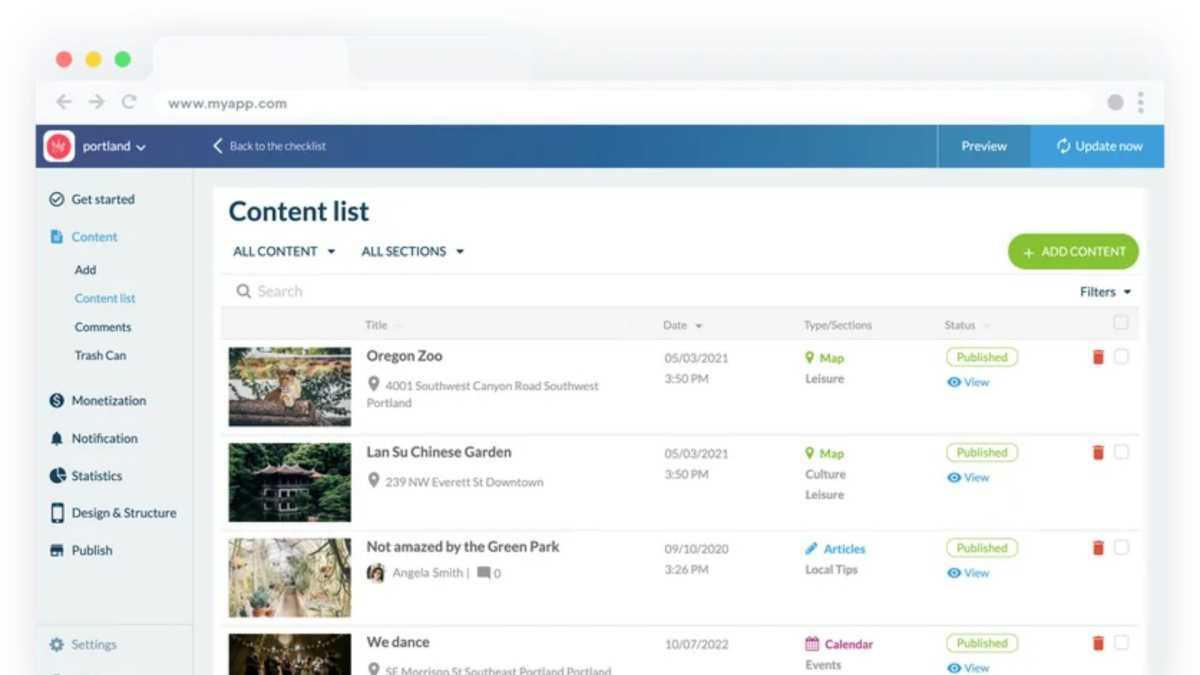Click the browser reload icon
Screen dimensions: 1200x675
[129, 102]
